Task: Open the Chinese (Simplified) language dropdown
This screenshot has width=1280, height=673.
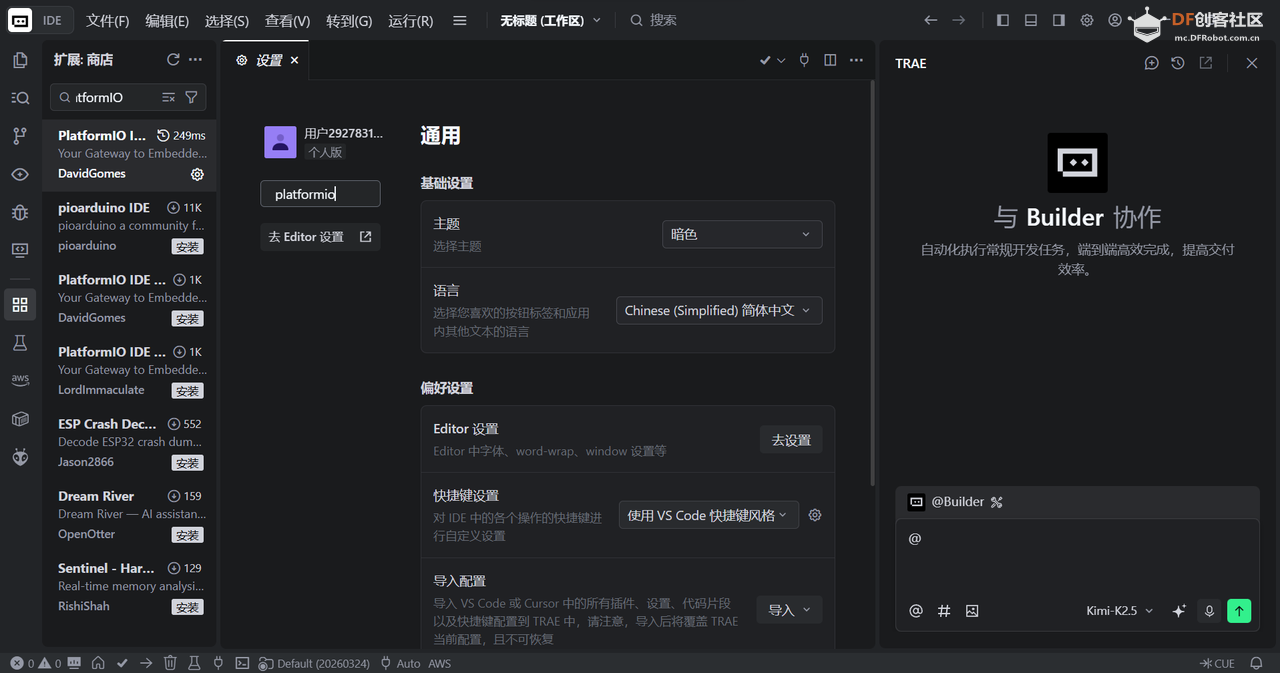Action: click(x=718, y=310)
